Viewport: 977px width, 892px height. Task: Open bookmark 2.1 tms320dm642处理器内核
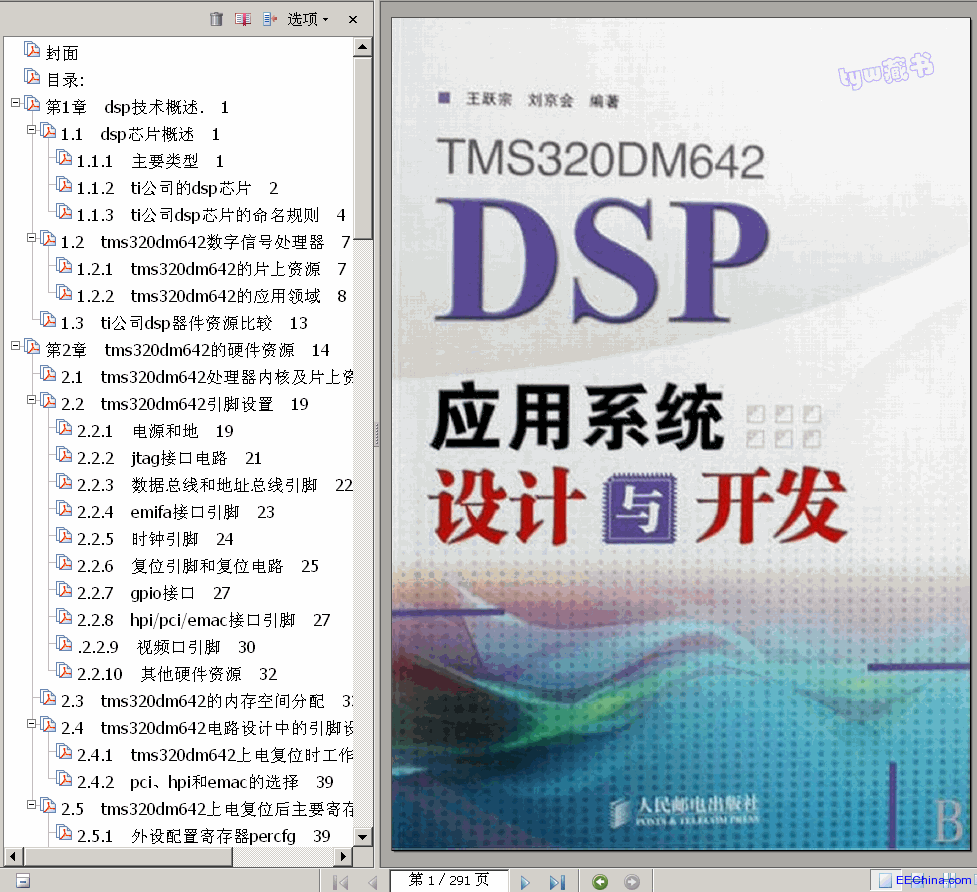207,377
